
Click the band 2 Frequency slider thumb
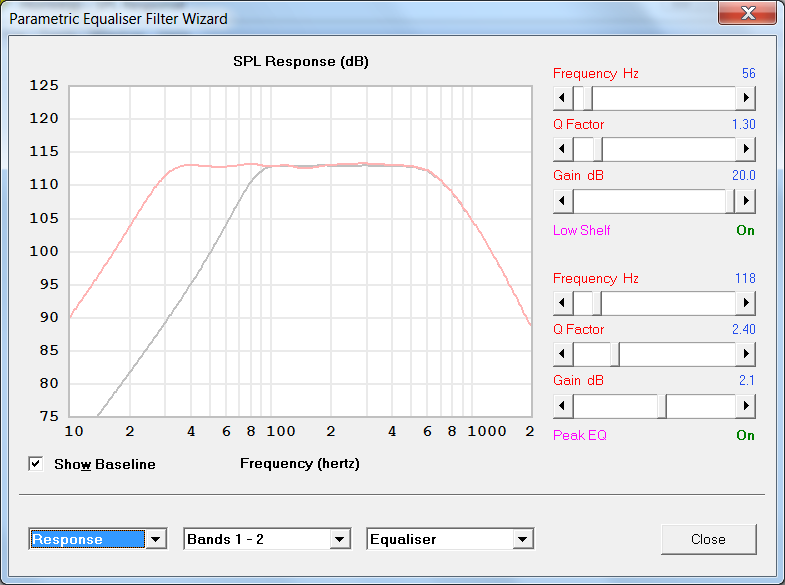(597, 303)
